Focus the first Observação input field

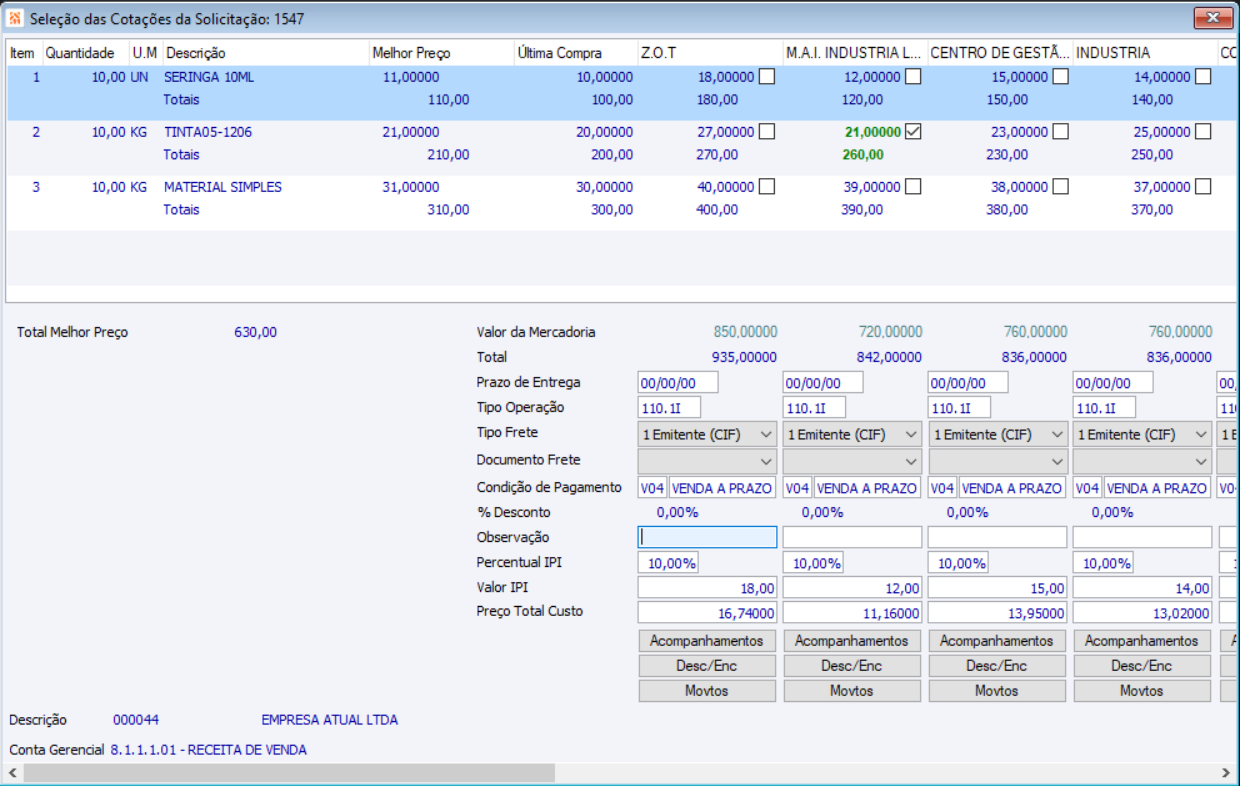[x=707, y=537]
